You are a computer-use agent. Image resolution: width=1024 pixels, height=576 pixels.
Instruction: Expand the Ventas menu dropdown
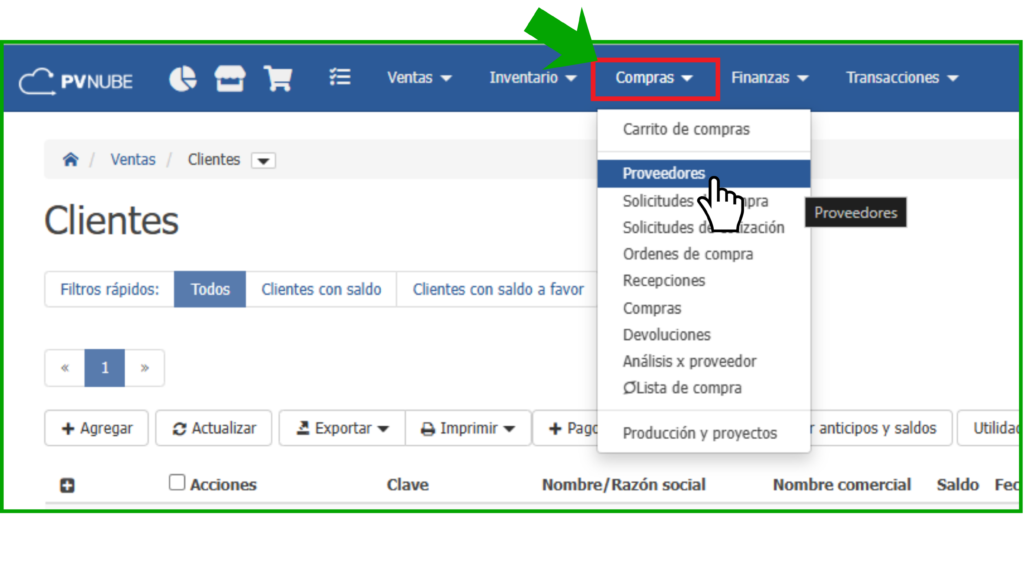pyautogui.click(x=419, y=78)
